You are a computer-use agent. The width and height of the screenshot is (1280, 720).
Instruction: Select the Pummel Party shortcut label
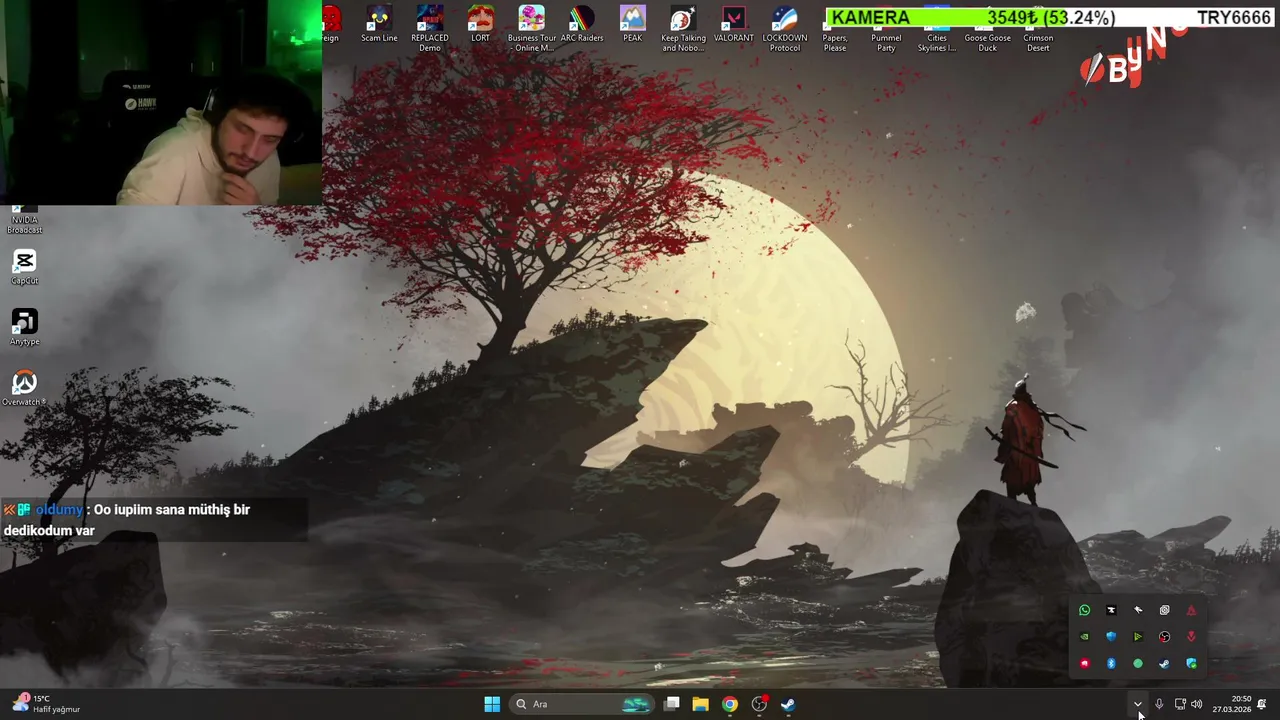(886, 43)
